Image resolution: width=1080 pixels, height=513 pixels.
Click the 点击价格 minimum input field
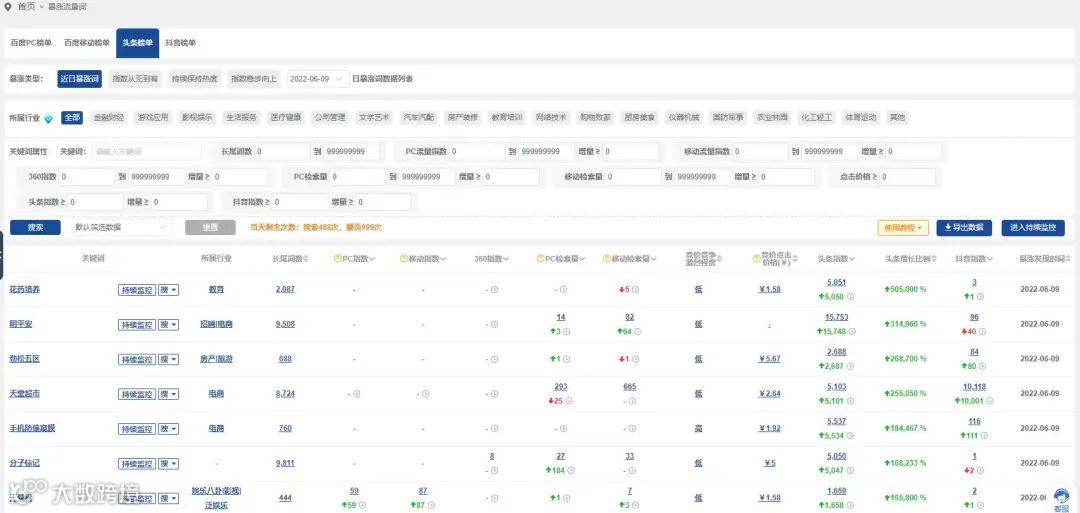tap(907, 177)
